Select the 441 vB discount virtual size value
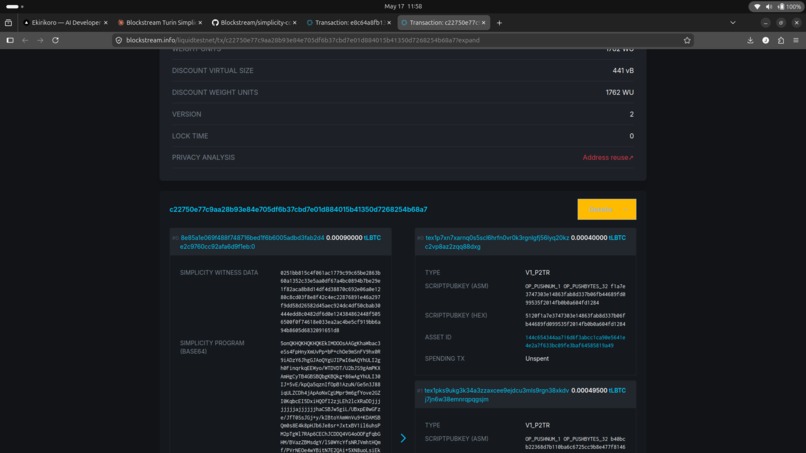Screen dimensions: 806x453 (623, 70)
